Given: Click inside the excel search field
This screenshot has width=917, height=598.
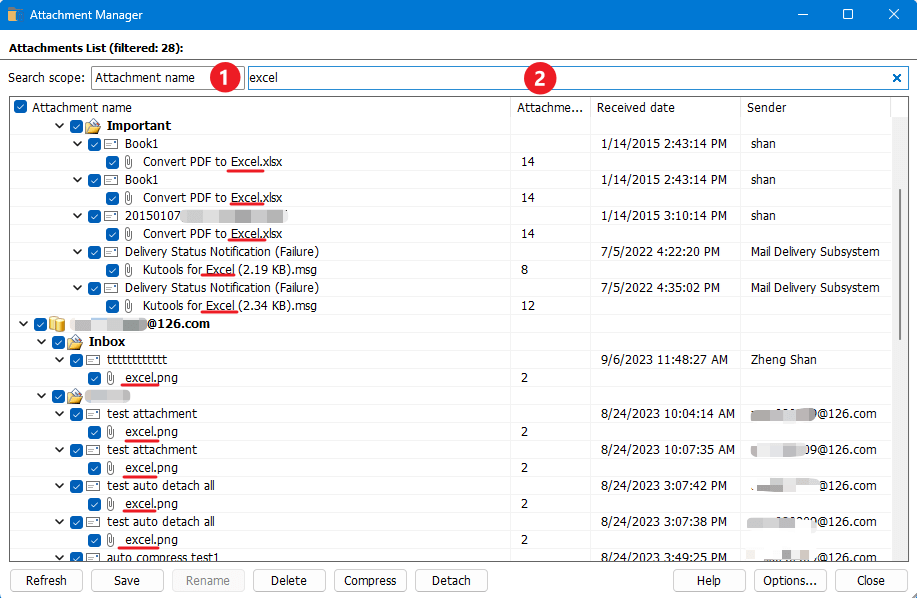Looking at the screenshot, I should pyautogui.click(x=400, y=77).
